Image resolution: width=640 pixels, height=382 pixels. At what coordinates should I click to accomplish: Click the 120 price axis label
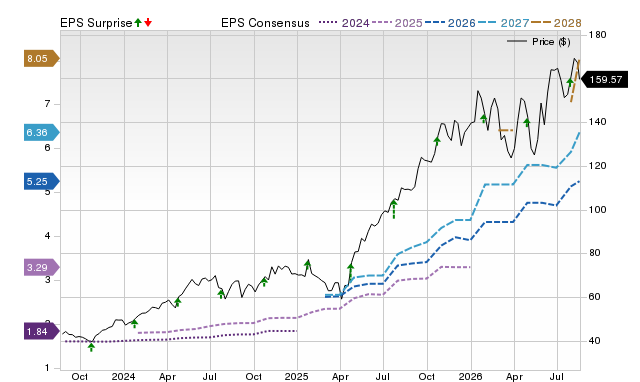pos(597,166)
